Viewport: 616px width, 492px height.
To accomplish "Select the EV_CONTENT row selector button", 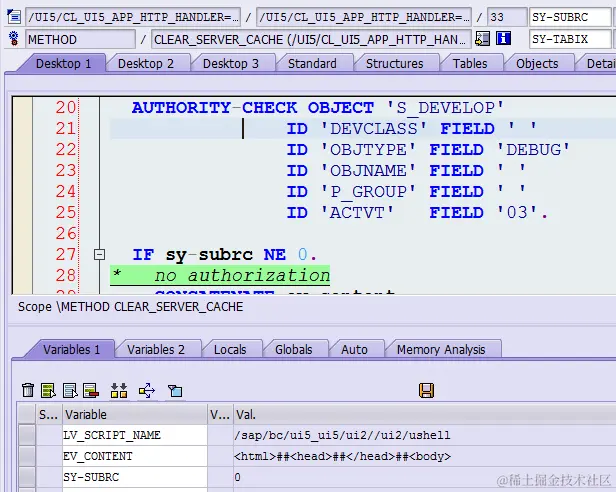I will (27, 456).
